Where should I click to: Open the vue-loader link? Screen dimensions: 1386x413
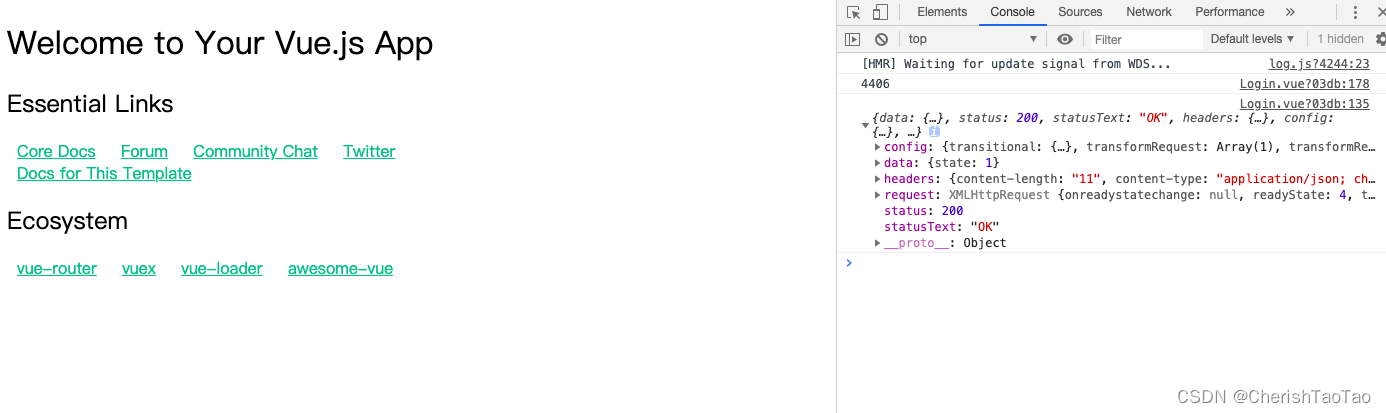pyautogui.click(x=222, y=269)
